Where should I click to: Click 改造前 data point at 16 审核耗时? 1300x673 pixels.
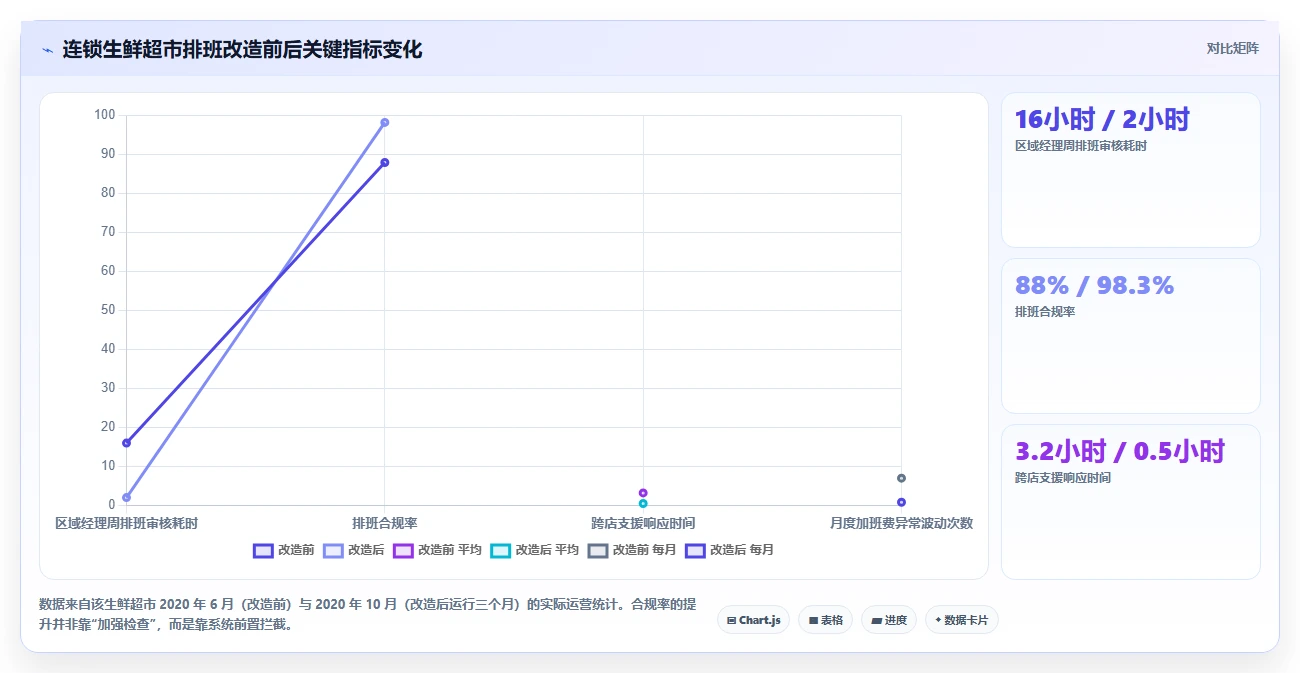(x=126, y=443)
